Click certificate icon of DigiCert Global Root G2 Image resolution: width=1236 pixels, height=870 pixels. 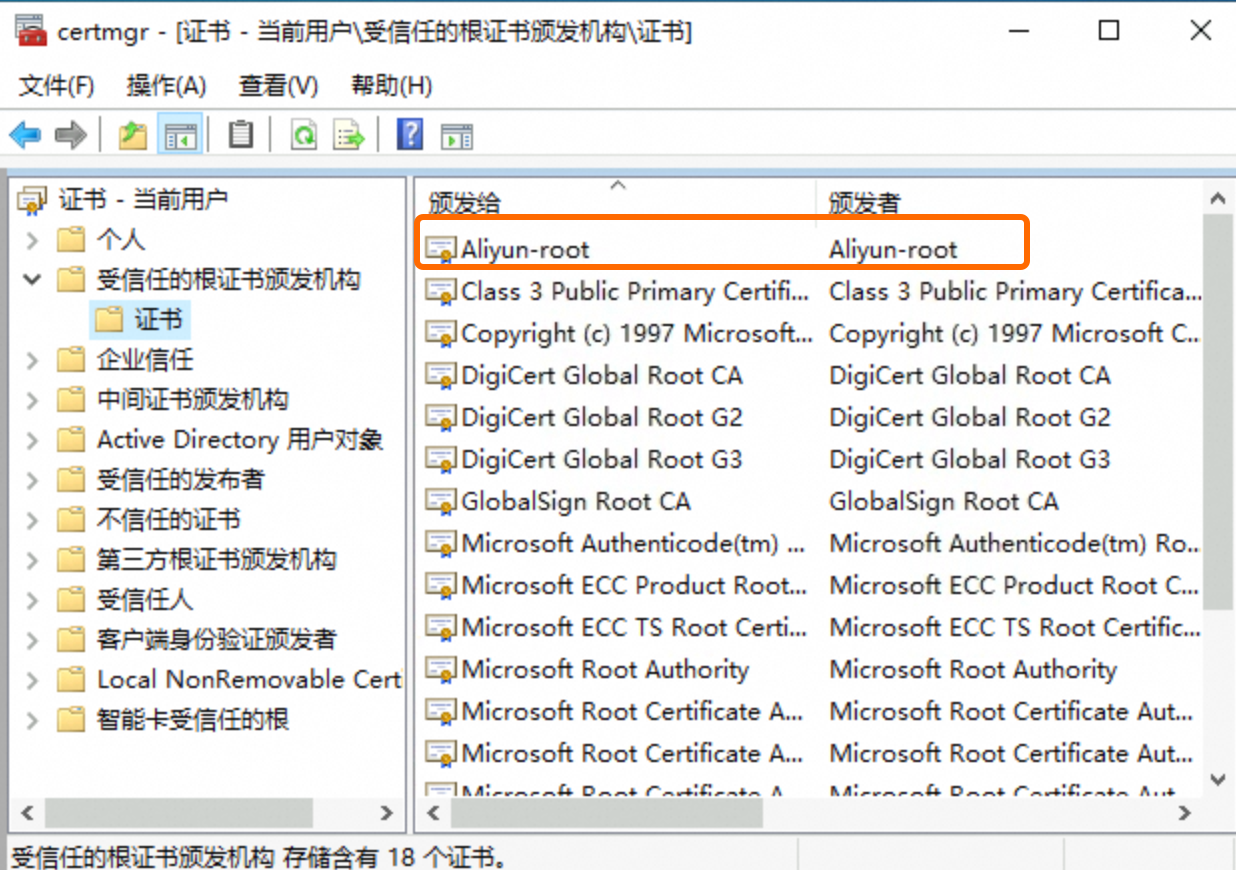(441, 418)
